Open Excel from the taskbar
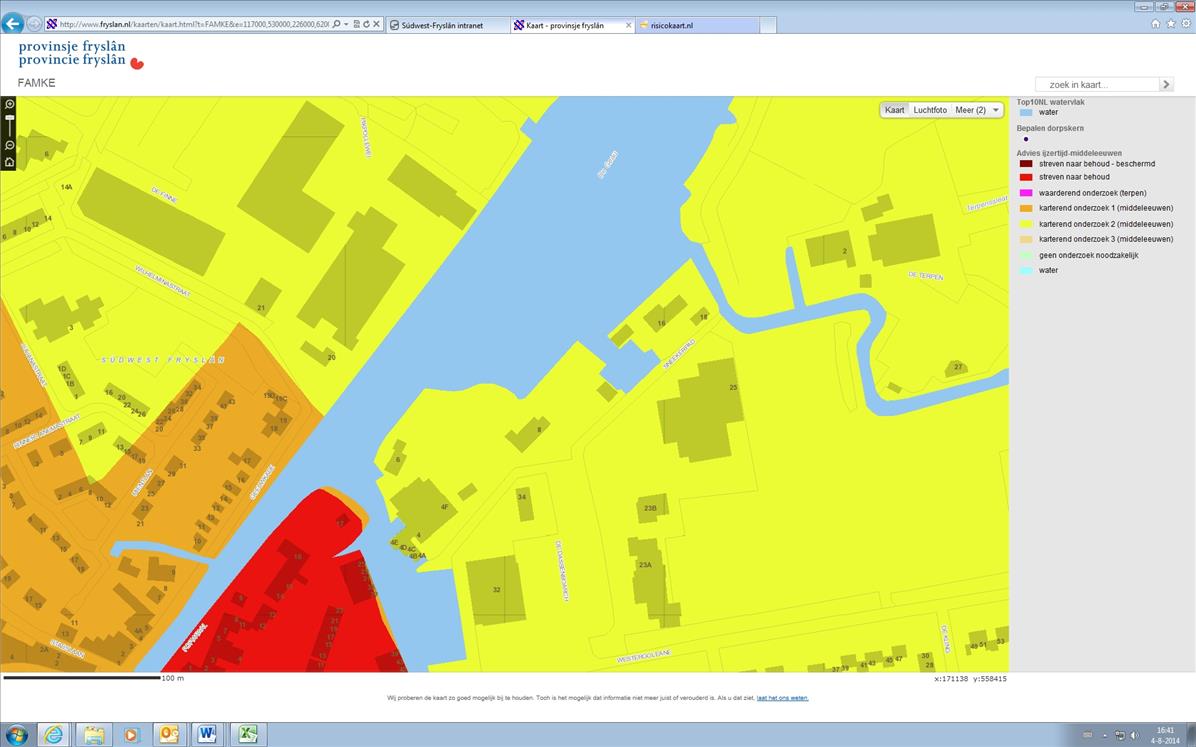The width and height of the screenshot is (1196, 747). [248, 735]
